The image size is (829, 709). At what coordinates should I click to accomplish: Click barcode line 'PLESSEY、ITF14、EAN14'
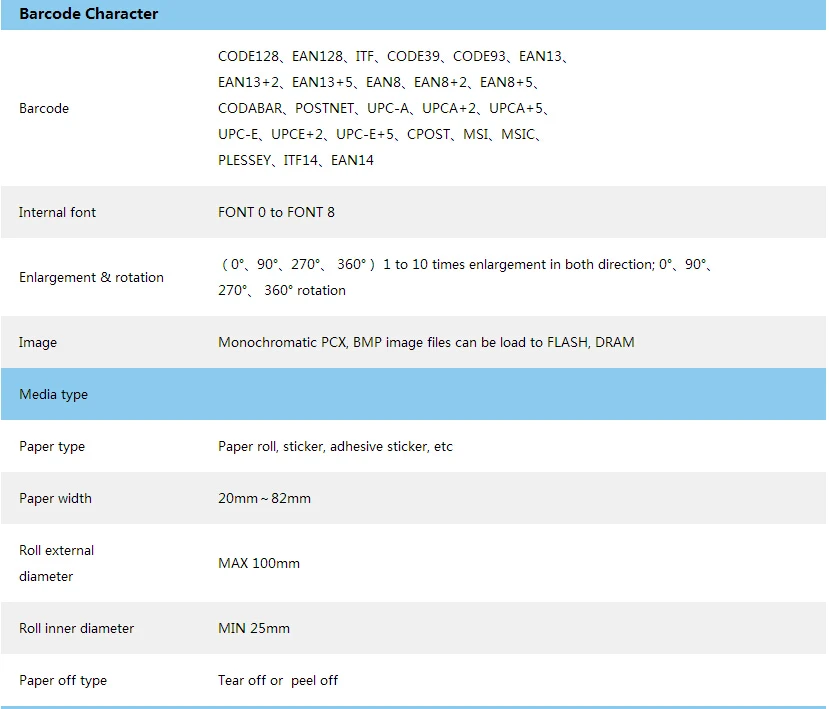(x=296, y=160)
